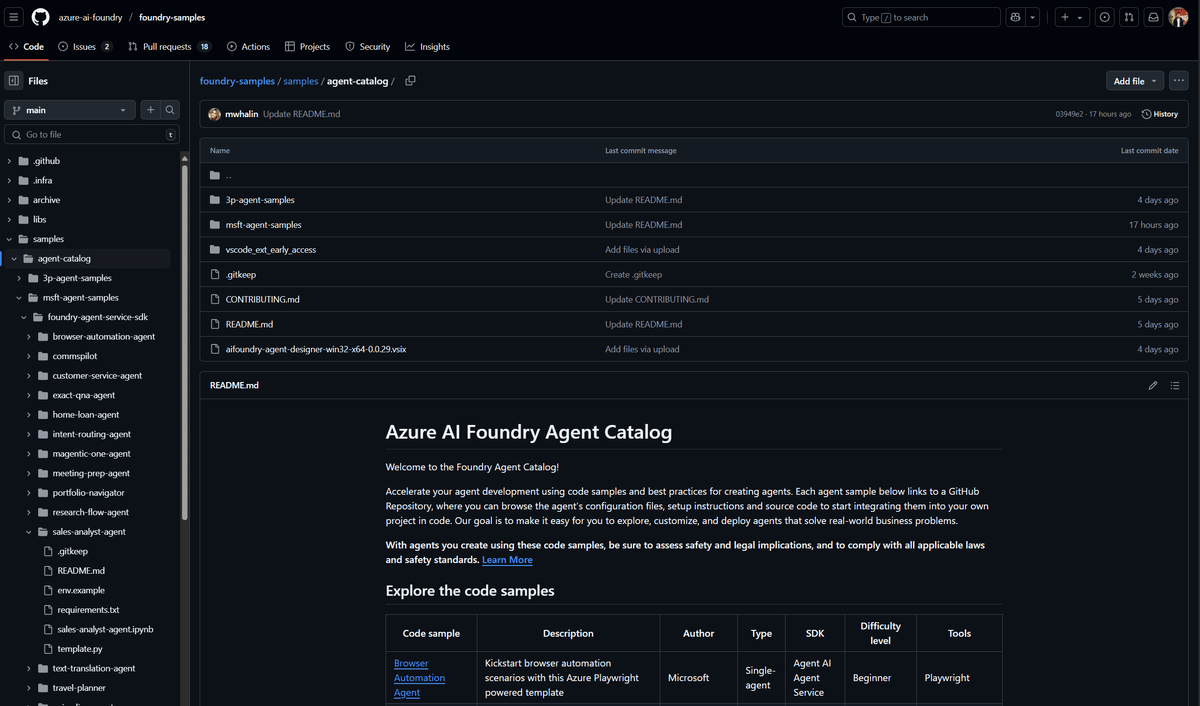Click the Go to file input field
The width and height of the screenshot is (1200, 706).
coord(92,132)
